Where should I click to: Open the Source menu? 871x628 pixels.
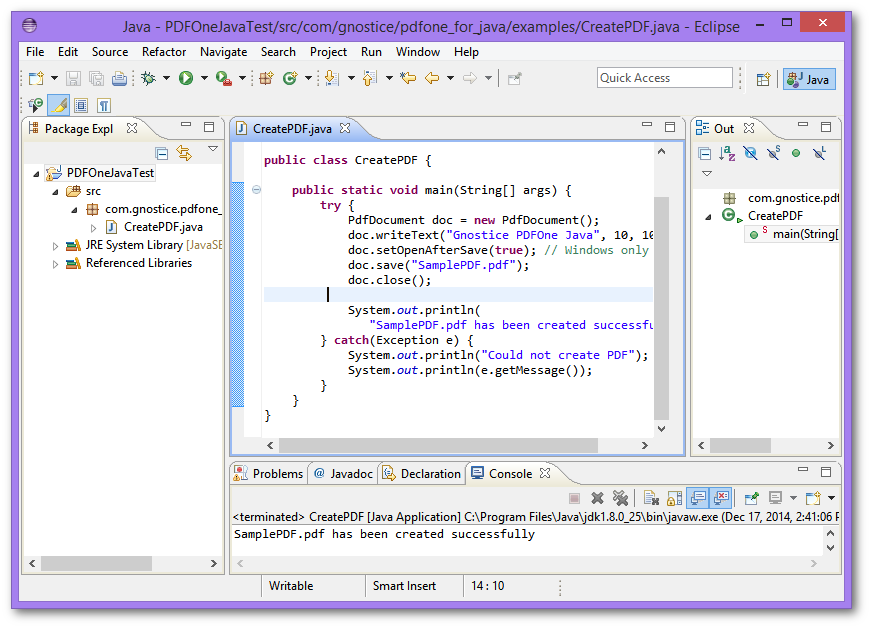110,52
